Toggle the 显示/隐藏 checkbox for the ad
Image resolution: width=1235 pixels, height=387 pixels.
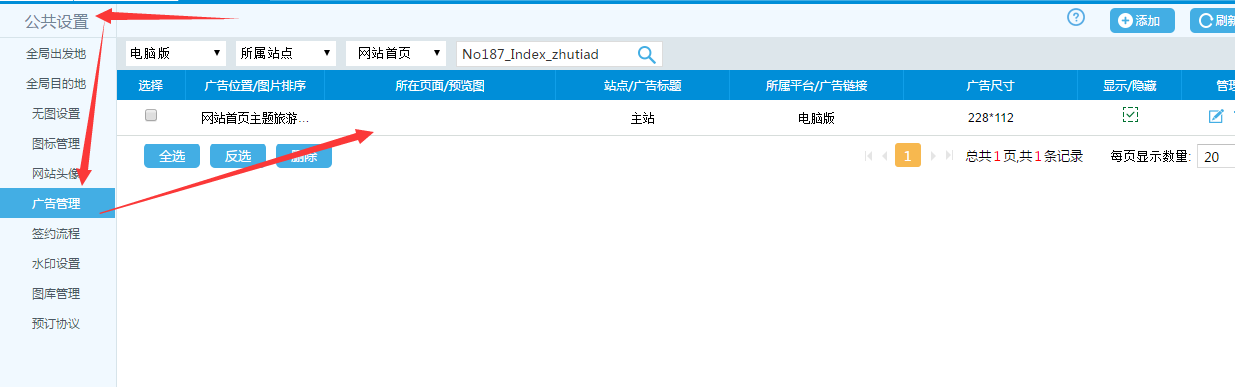pyautogui.click(x=1130, y=115)
